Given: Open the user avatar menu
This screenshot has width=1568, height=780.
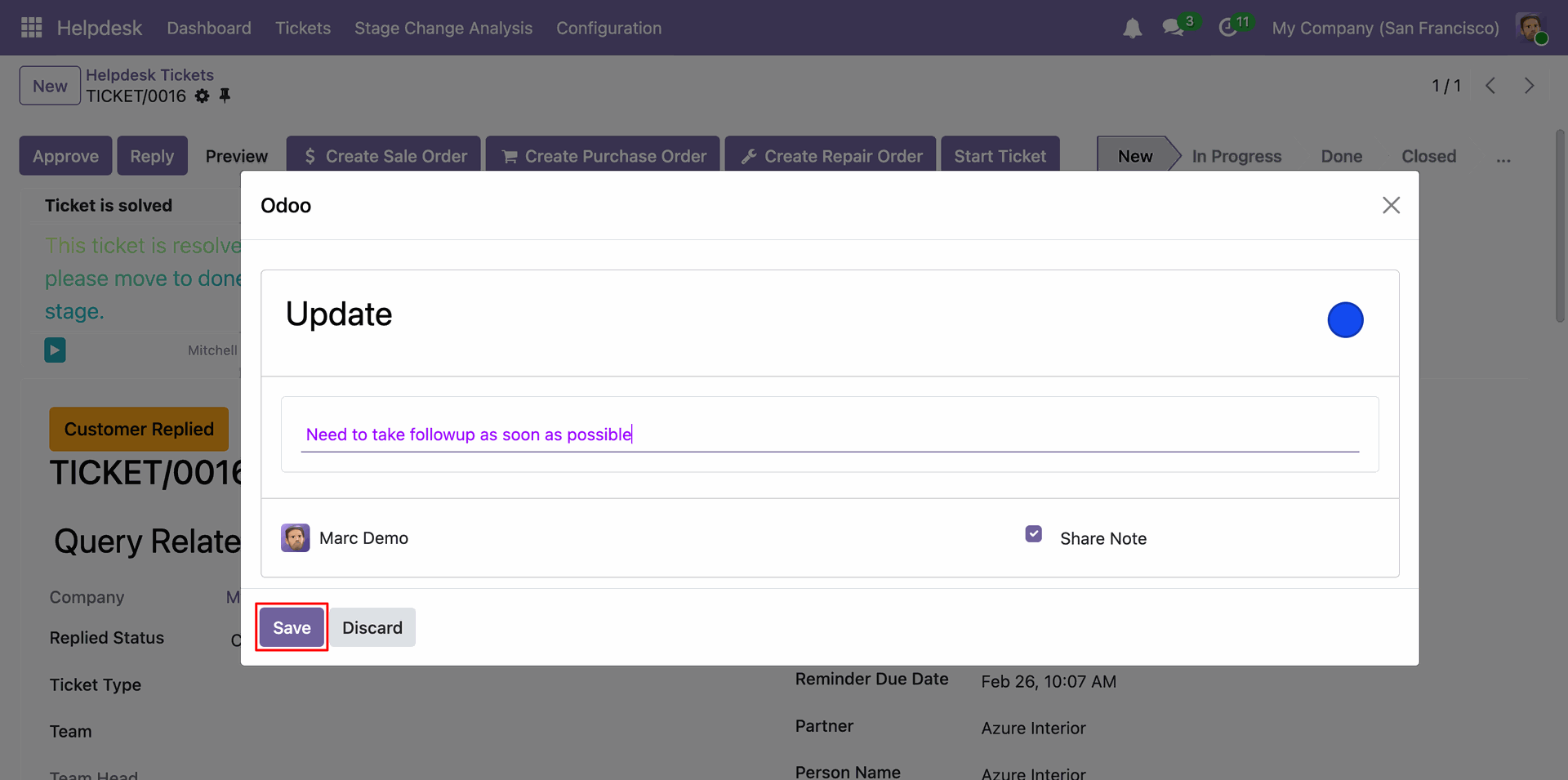Looking at the screenshot, I should [x=1530, y=28].
